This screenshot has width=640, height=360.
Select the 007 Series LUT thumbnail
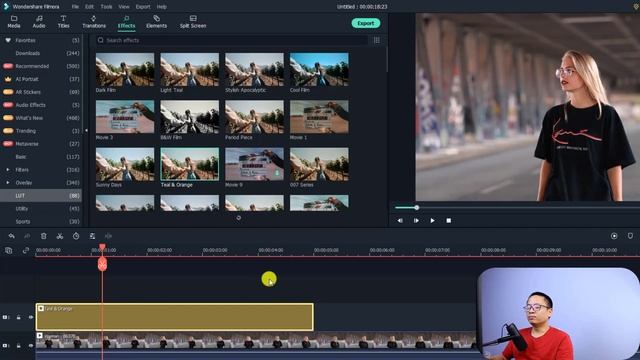319,164
